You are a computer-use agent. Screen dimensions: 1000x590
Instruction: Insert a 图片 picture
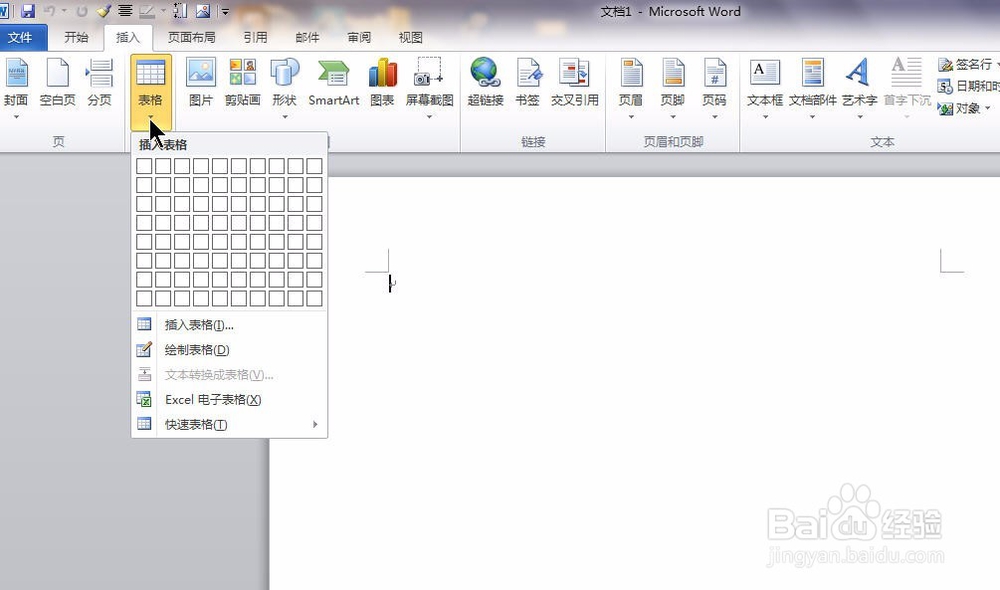point(201,82)
